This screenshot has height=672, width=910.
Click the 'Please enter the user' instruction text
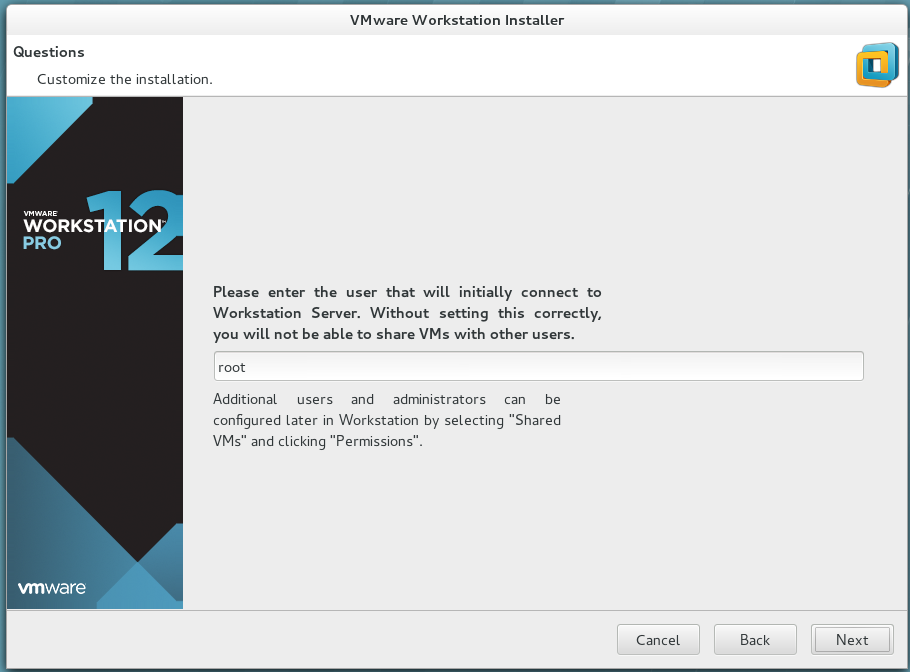tap(407, 313)
